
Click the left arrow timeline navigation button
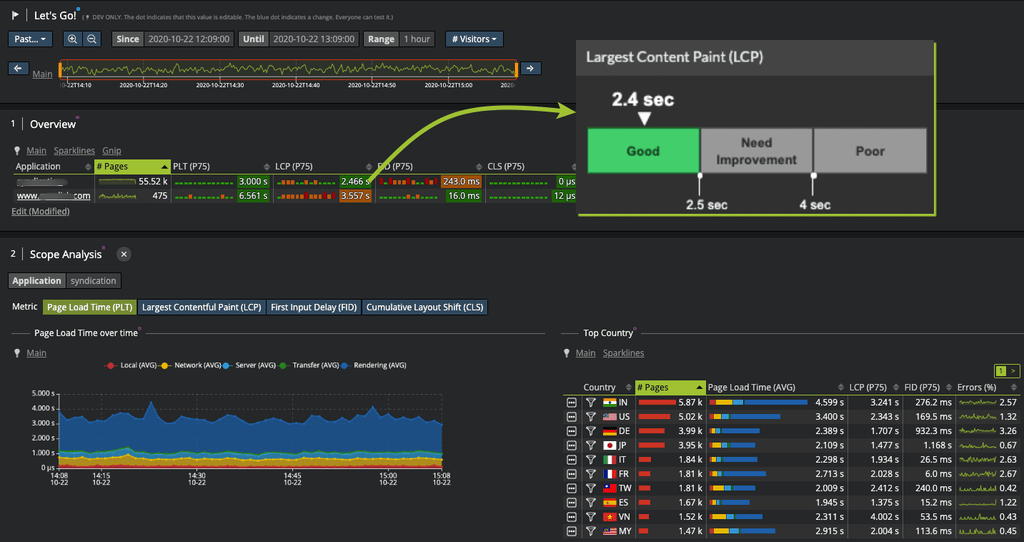tap(18, 68)
